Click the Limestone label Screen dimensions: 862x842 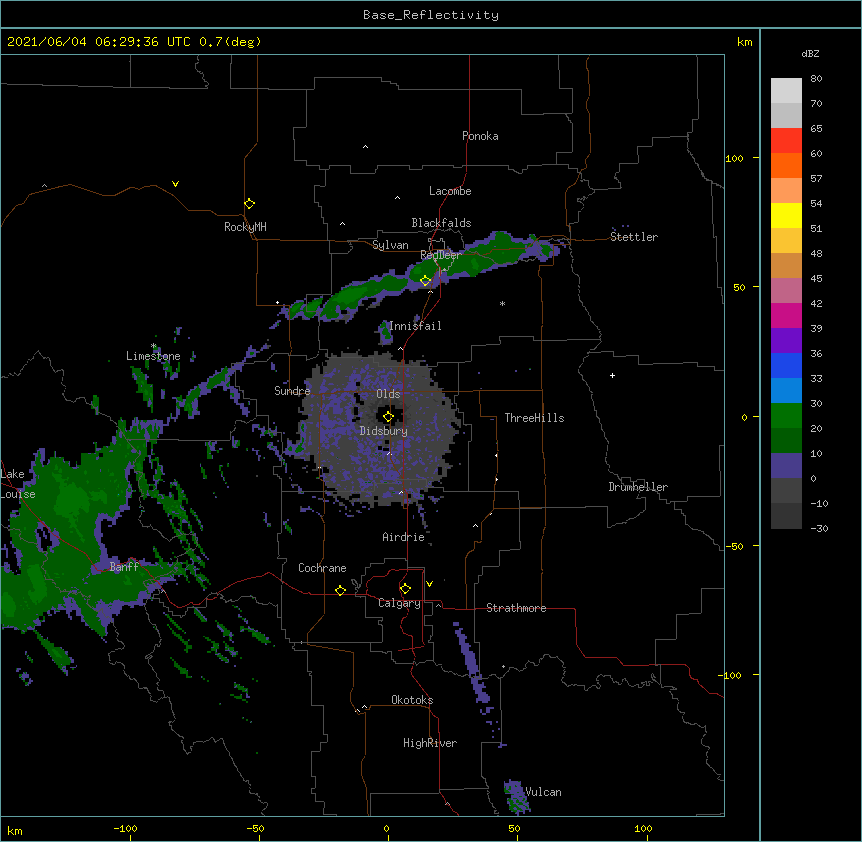pos(153,356)
